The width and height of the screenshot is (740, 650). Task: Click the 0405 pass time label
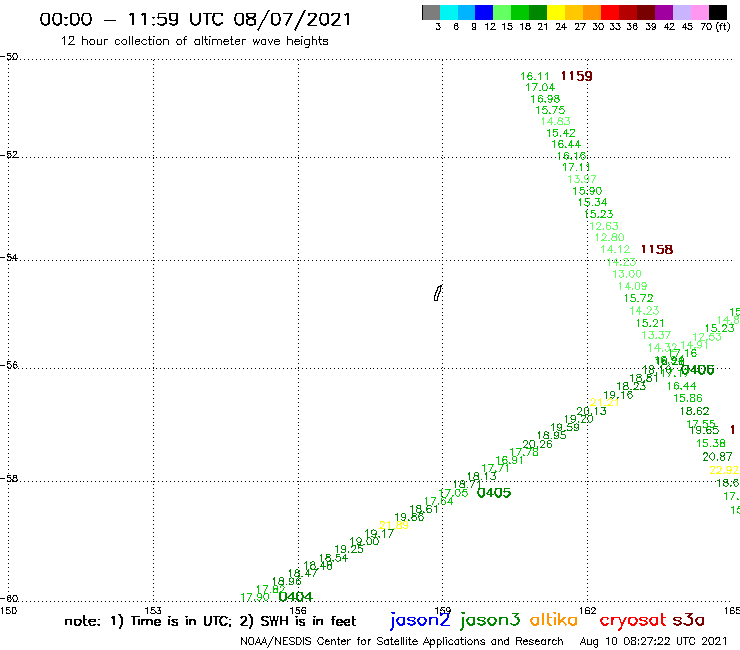tap(494, 493)
